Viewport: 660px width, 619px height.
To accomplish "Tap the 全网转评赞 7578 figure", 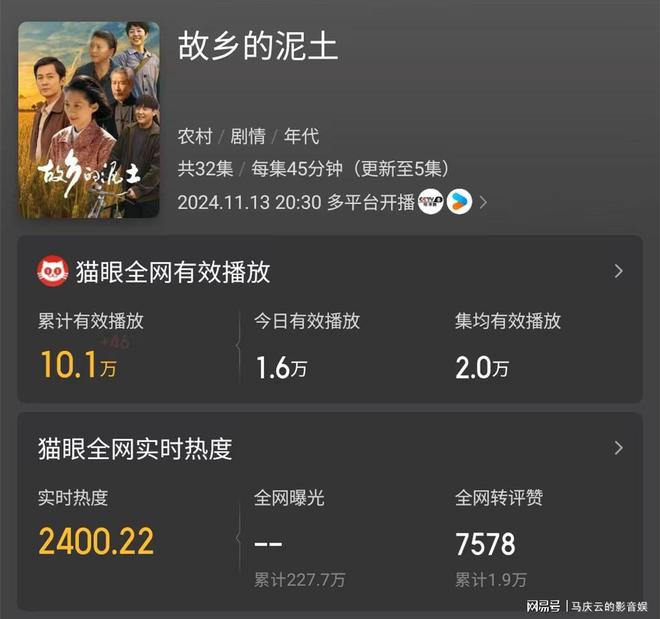I will click(485, 544).
